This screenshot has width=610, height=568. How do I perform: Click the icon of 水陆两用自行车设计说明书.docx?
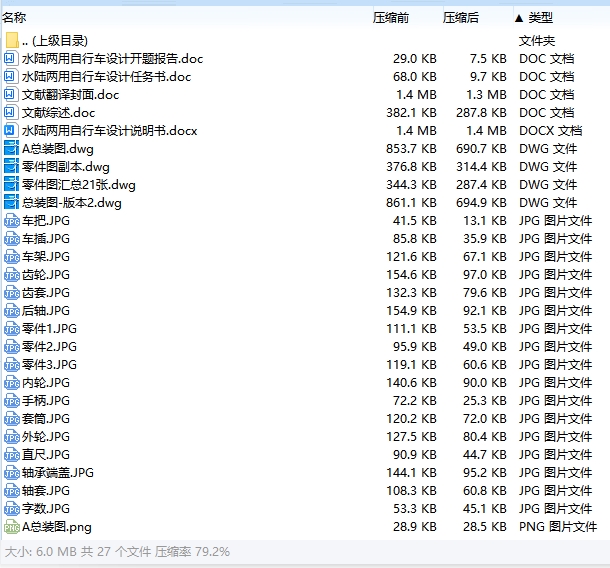point(11,130)
